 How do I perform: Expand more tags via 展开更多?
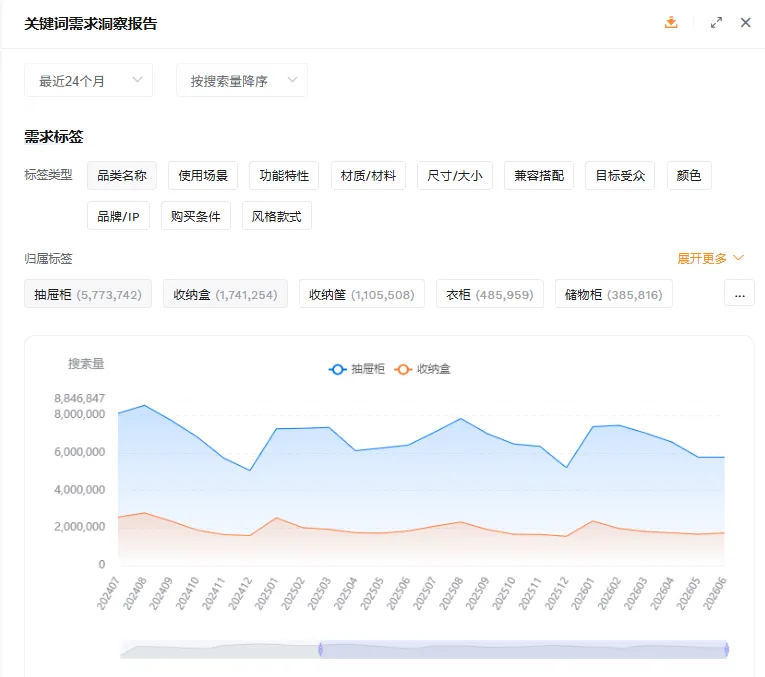pyautogui.click(x=710, y=259)
